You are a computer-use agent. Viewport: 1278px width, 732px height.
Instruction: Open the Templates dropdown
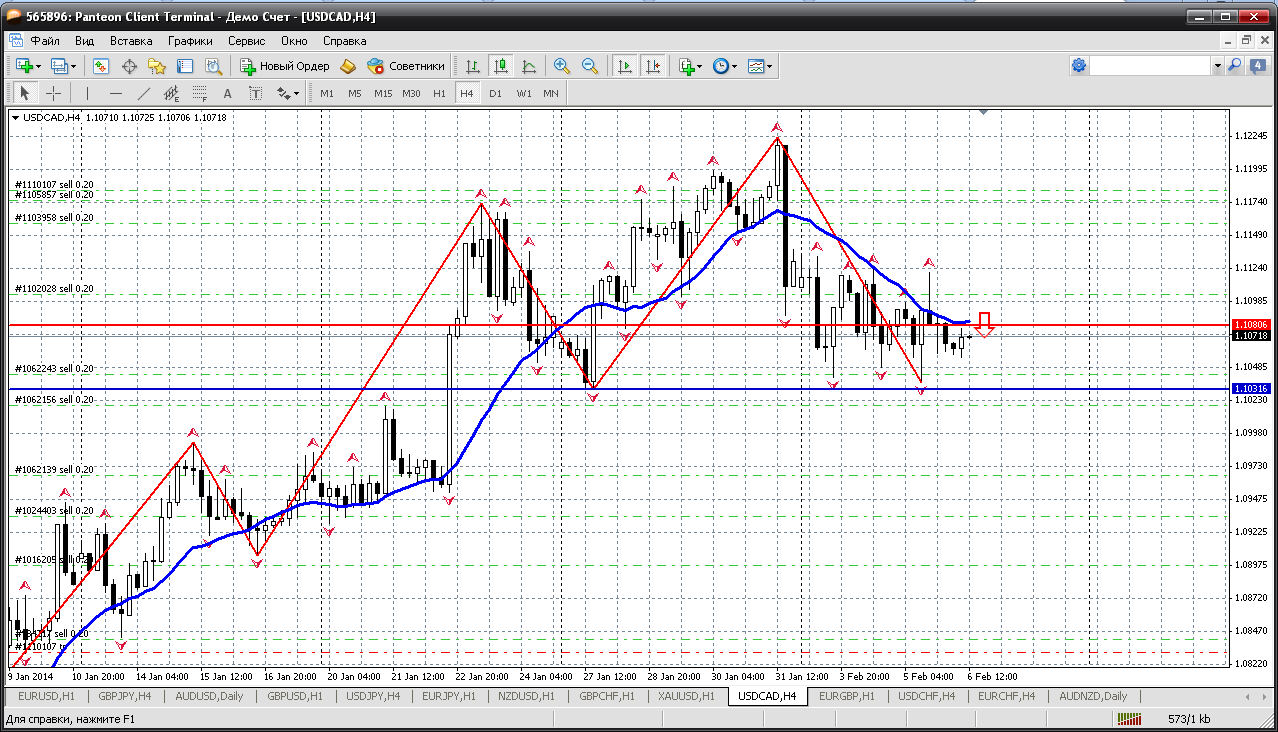pyautogui.click(x=760, y=66)
